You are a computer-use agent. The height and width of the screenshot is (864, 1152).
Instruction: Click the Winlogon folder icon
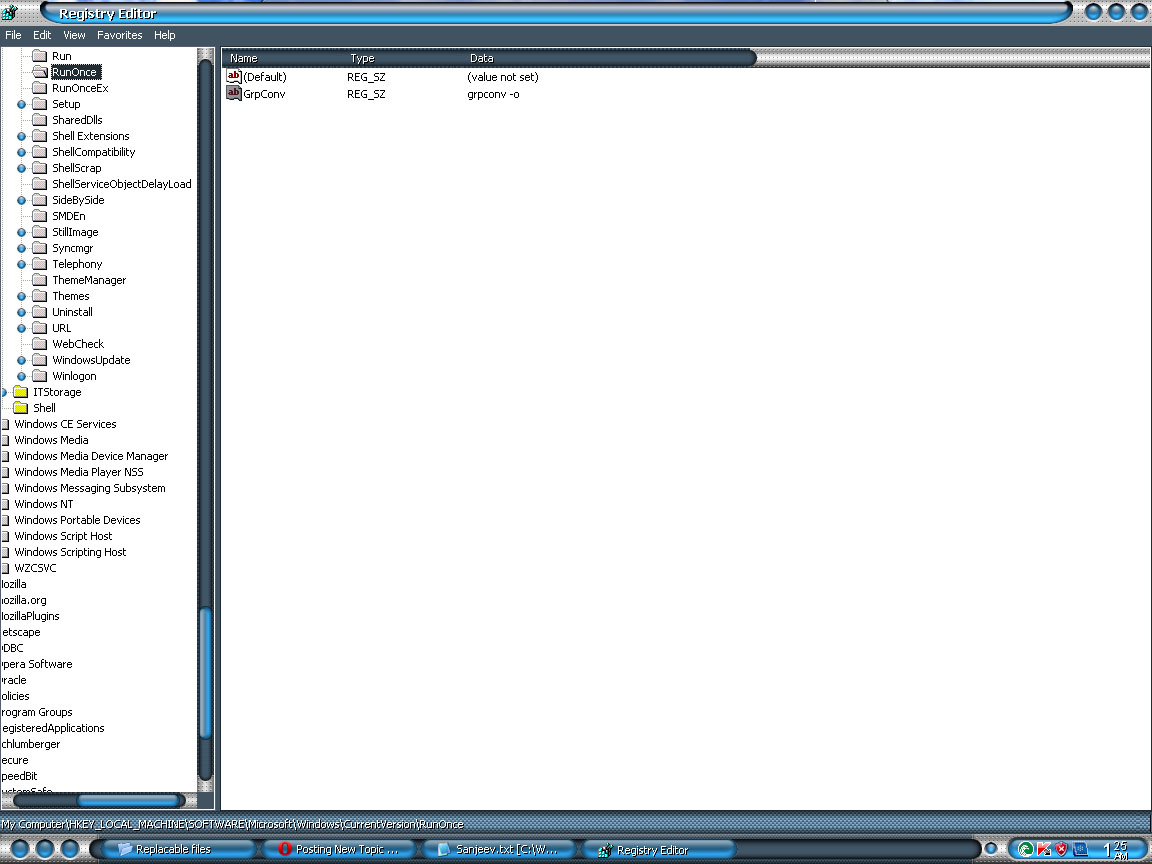click(40, 376)
